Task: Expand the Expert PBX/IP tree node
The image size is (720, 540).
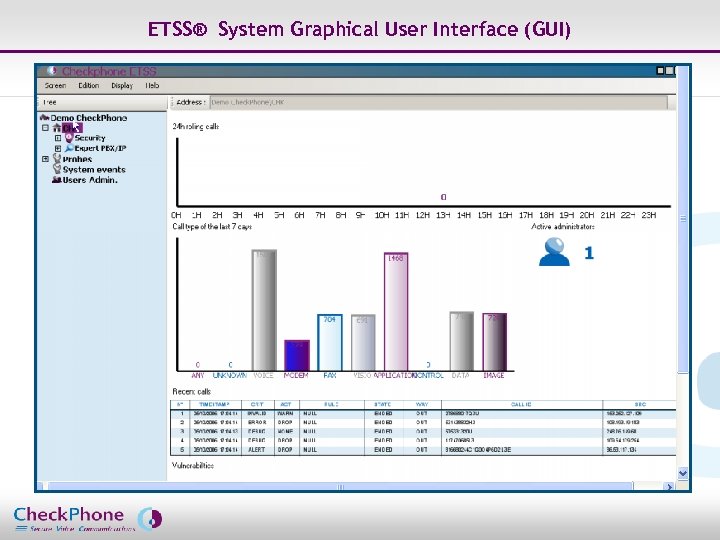Action: (x=58, y=148)
